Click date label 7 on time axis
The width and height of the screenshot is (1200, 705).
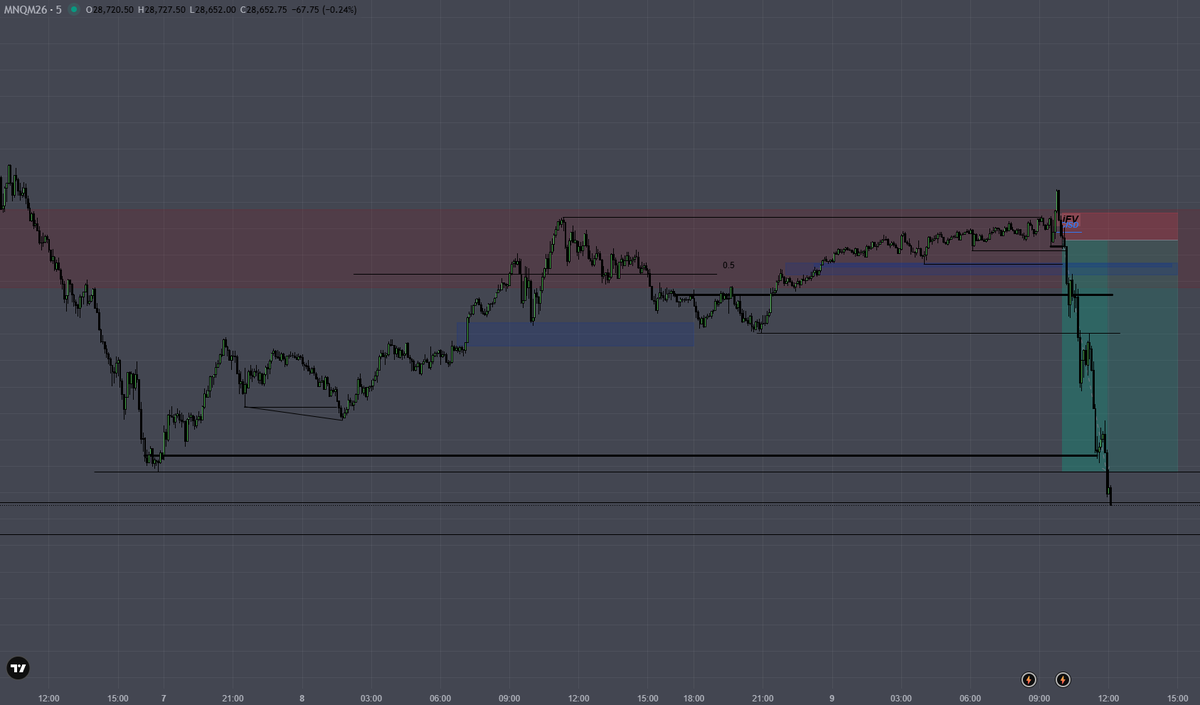[163, 698]
